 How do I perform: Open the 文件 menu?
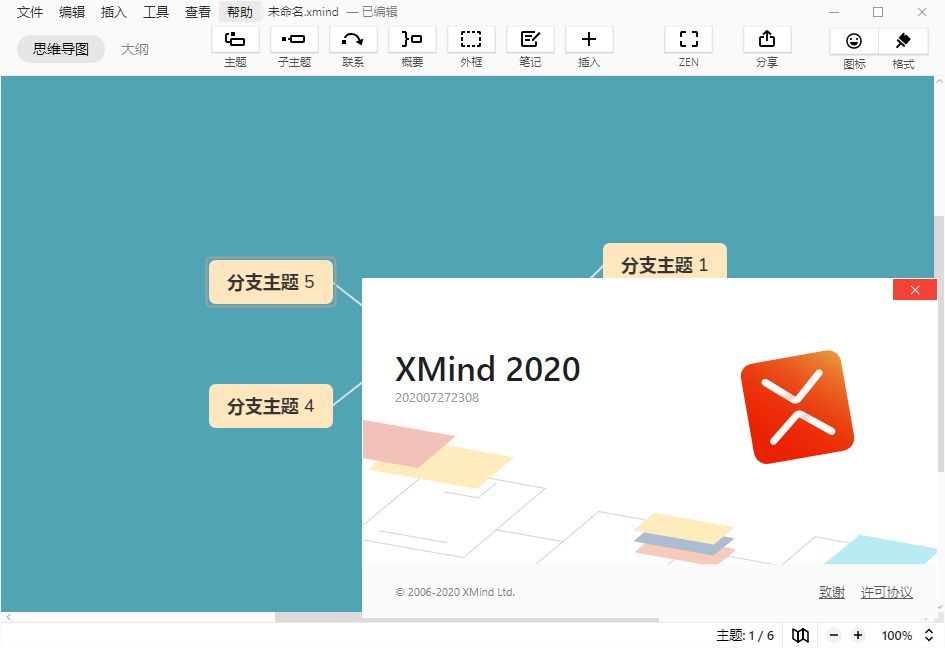[x=29, y=12]
